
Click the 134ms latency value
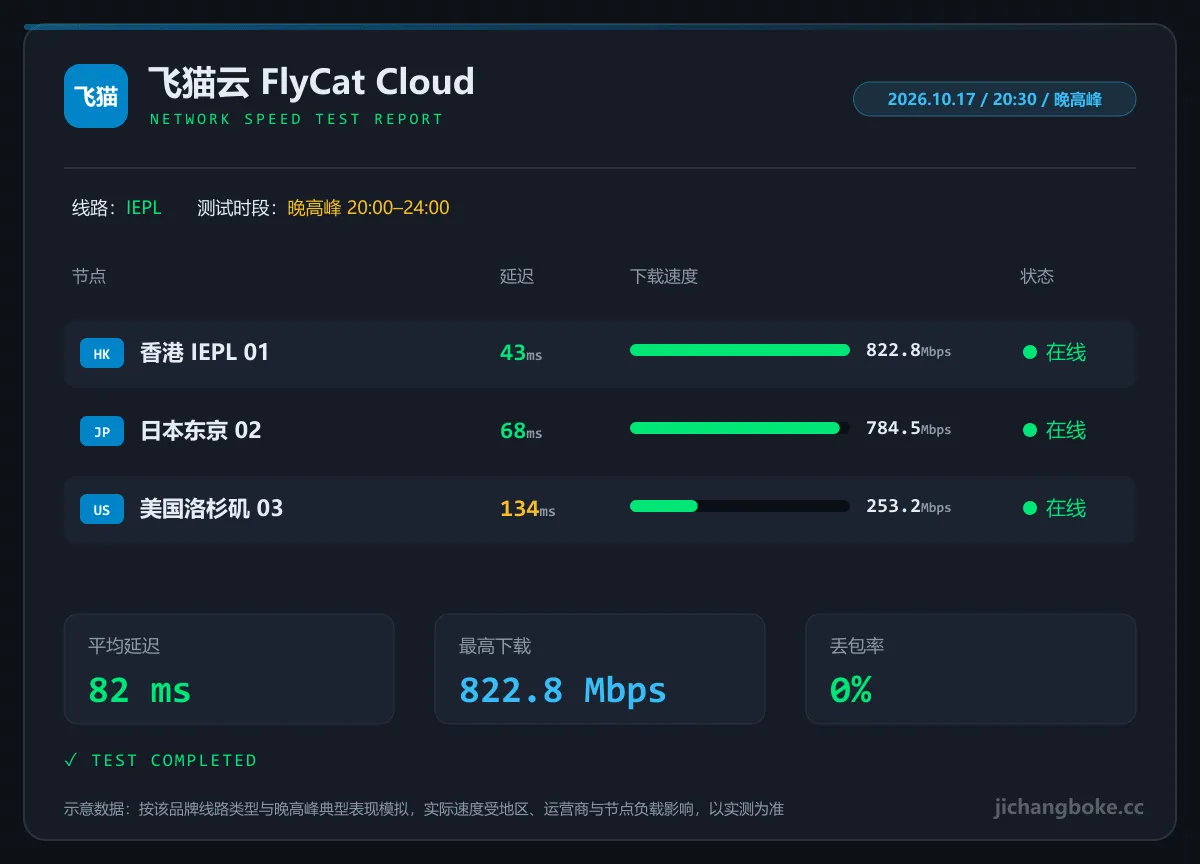click(528, 508)
